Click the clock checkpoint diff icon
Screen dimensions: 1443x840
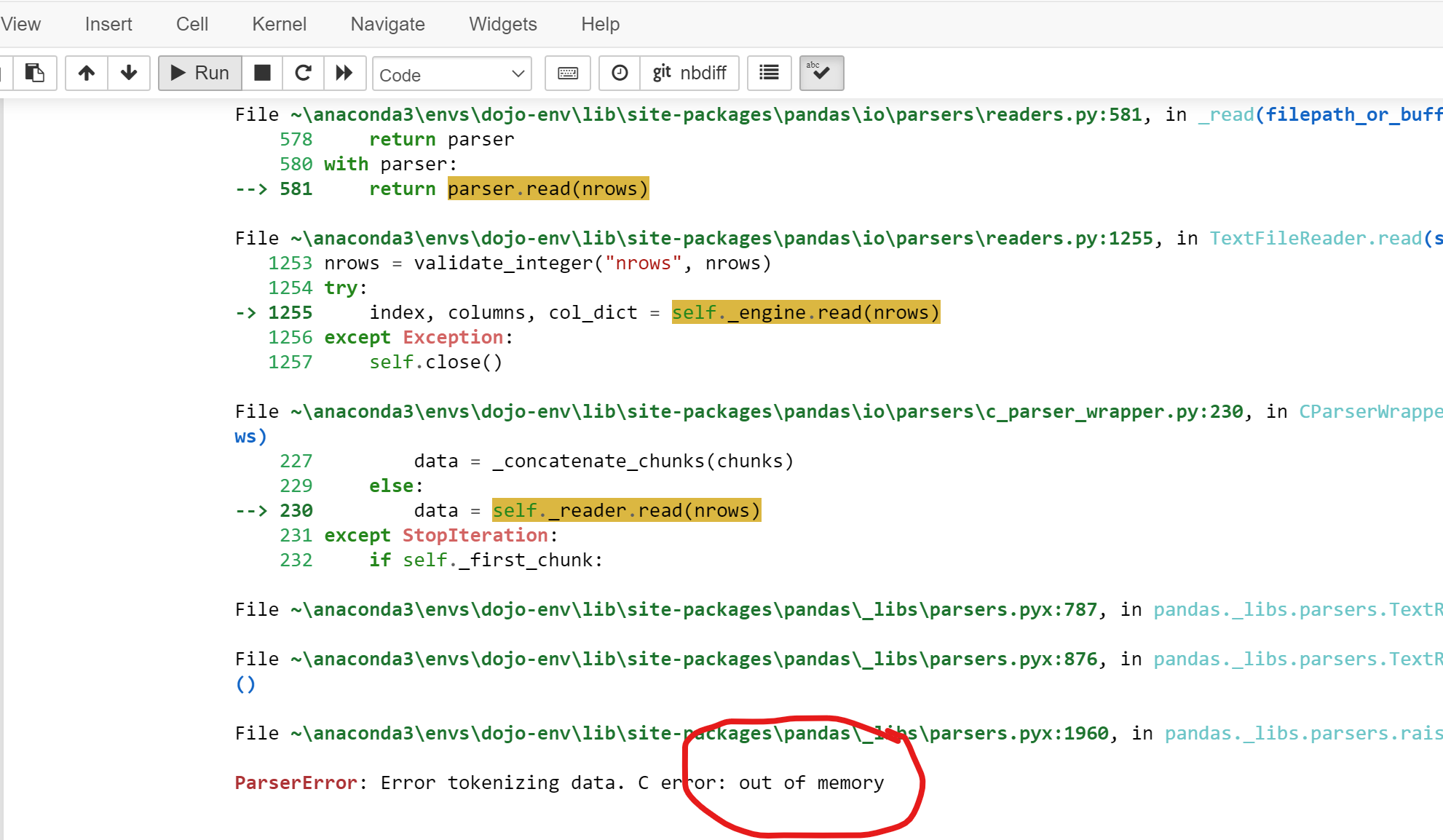(620, 73)
